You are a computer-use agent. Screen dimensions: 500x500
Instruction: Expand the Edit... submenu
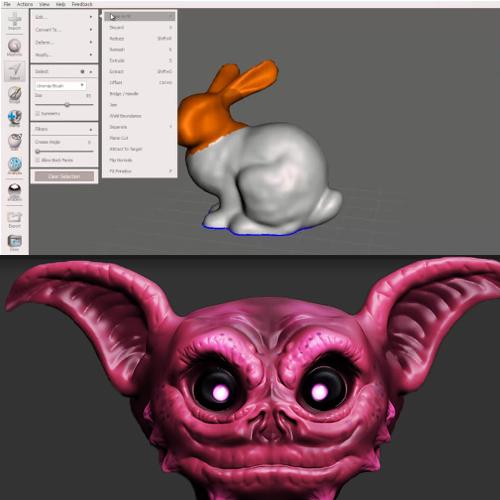pos(64,17)
